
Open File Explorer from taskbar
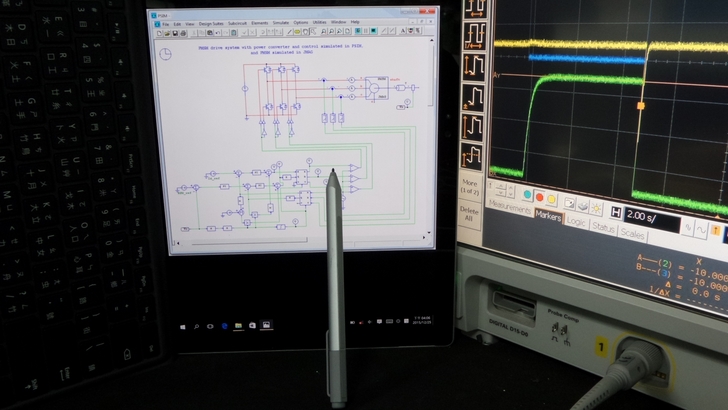(238, 326)
